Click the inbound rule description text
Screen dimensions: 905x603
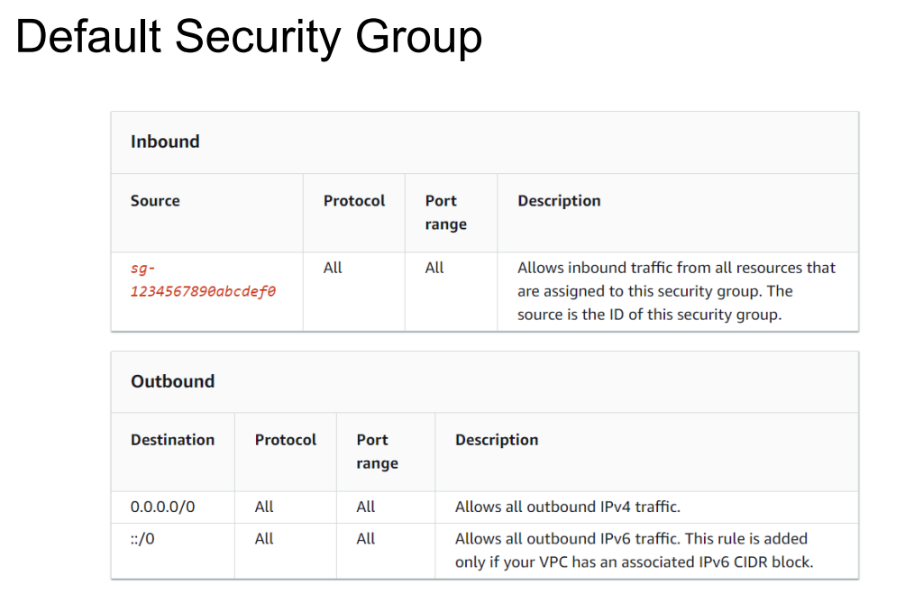[676, 291]
